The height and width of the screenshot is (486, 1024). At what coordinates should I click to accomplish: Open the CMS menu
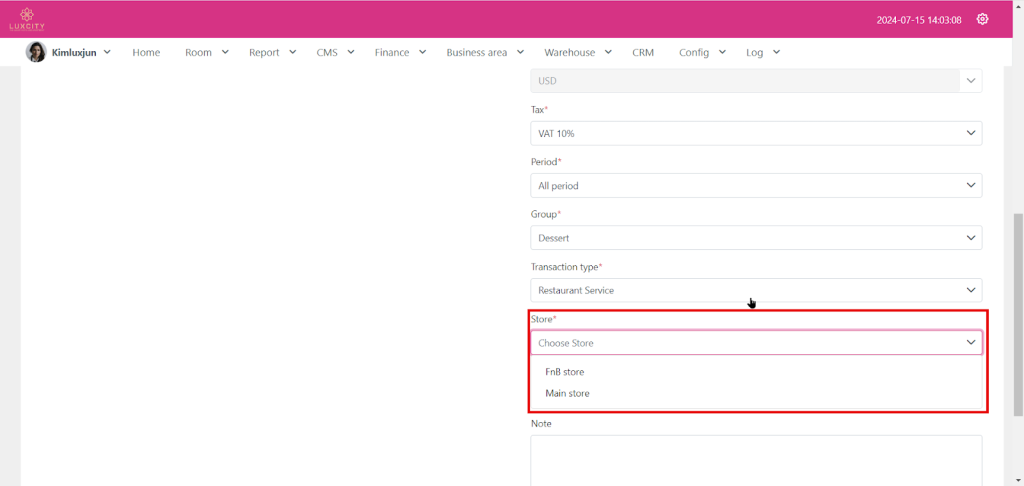coord(335,52)
